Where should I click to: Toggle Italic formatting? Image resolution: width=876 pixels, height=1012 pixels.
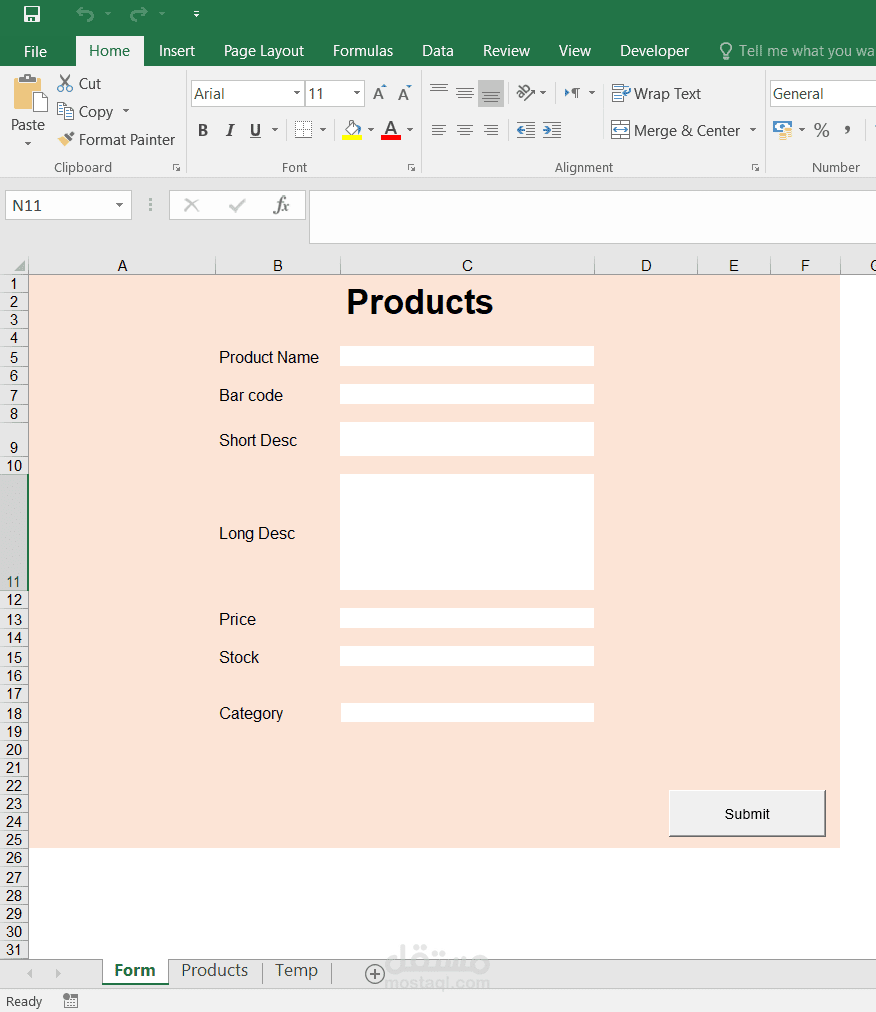[230, 130]
